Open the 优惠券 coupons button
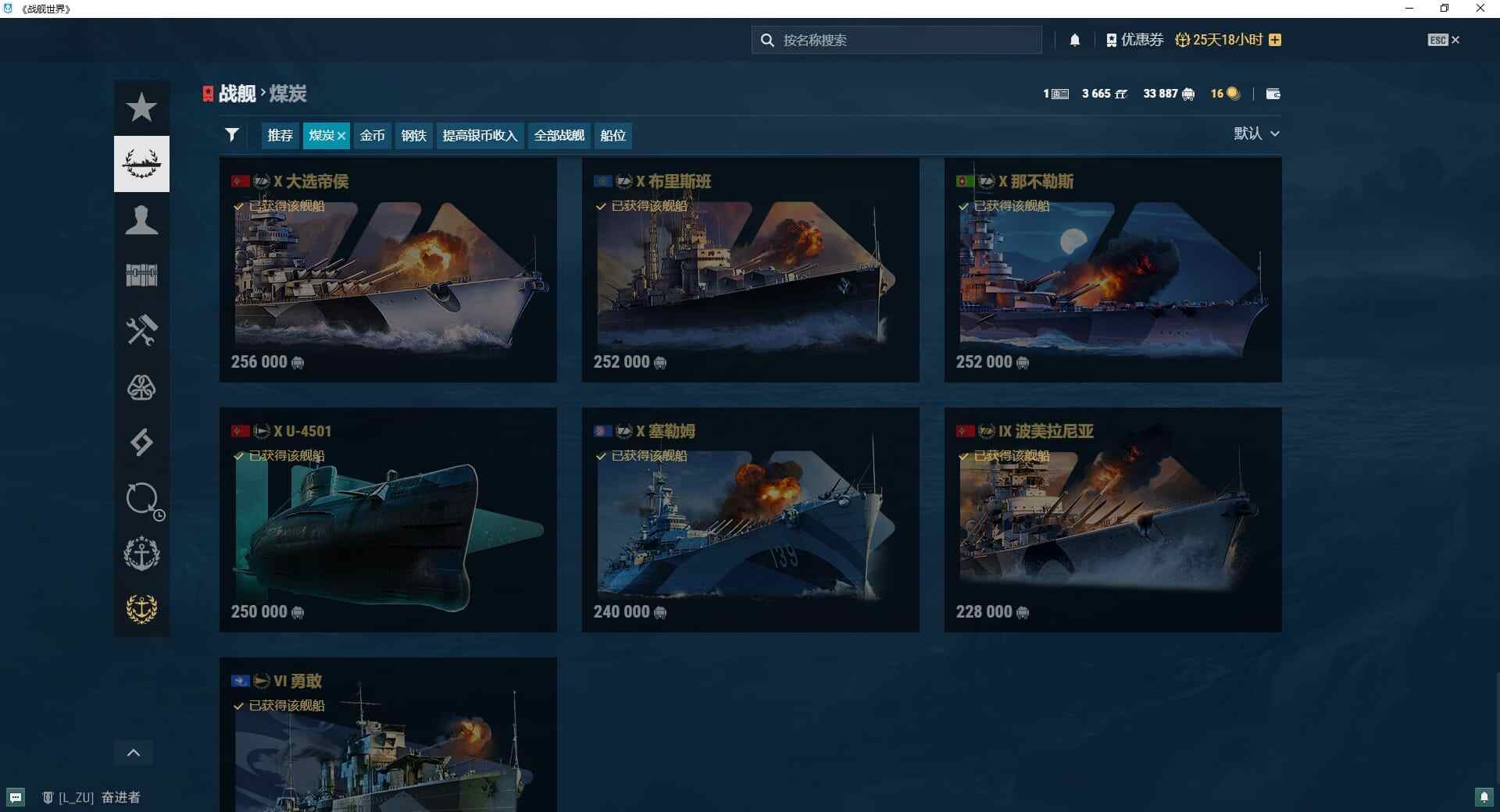Viewport: 1500px width, 812px height. 1135,40
